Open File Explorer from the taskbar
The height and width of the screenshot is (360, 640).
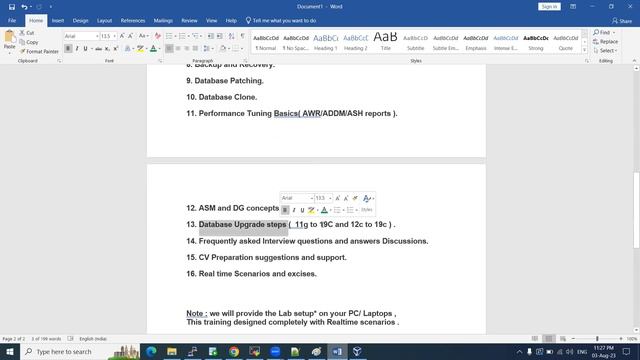click(172, 351)
